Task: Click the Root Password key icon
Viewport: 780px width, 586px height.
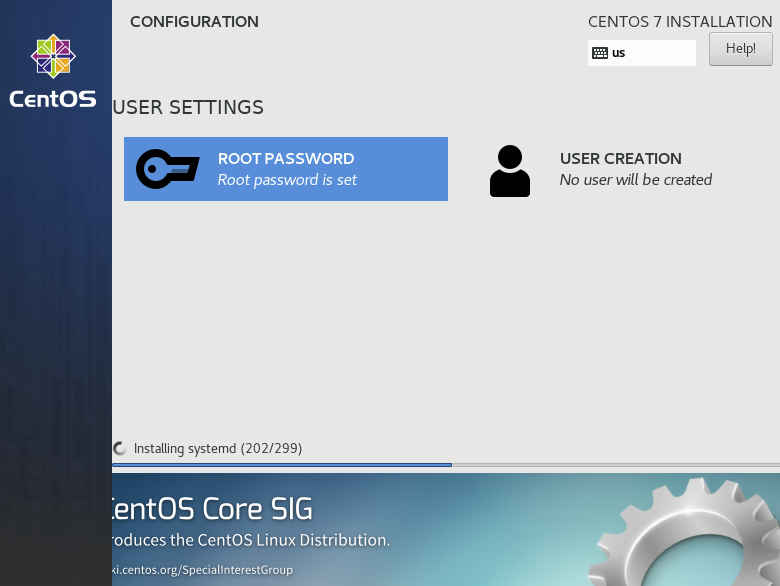Action: tap(168, 169)
